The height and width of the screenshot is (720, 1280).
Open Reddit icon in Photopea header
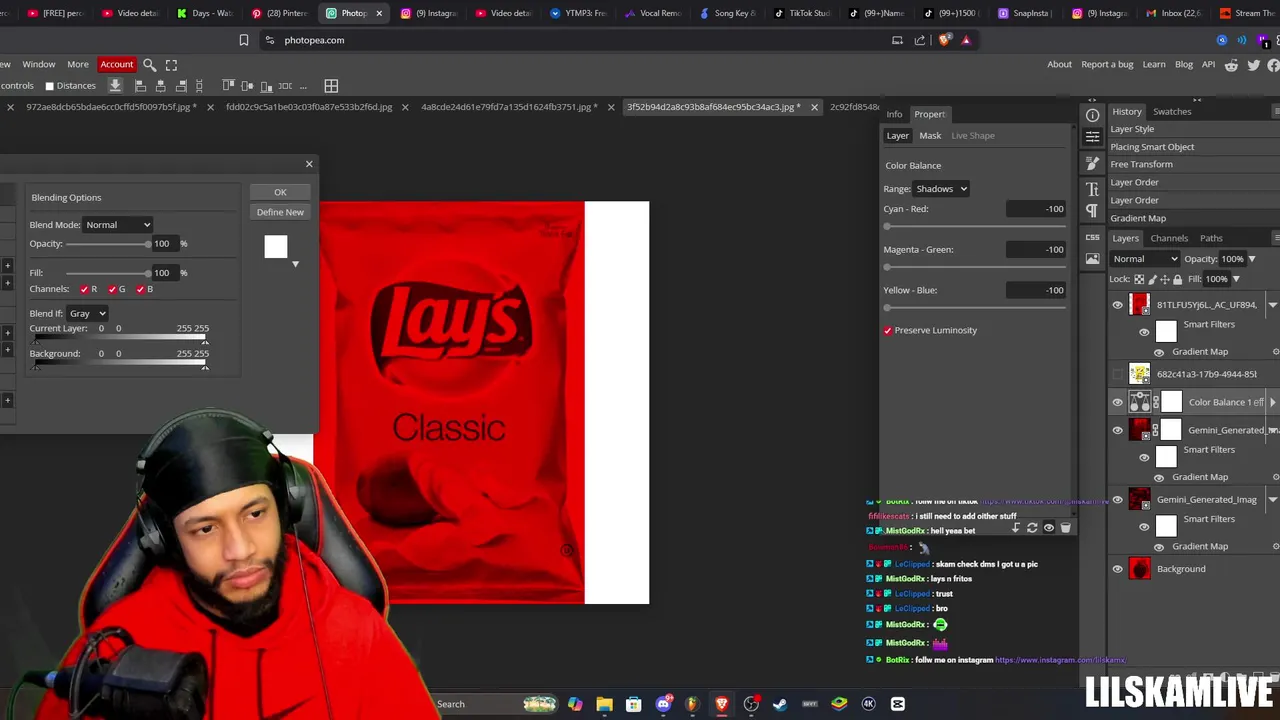point(1232,65)
